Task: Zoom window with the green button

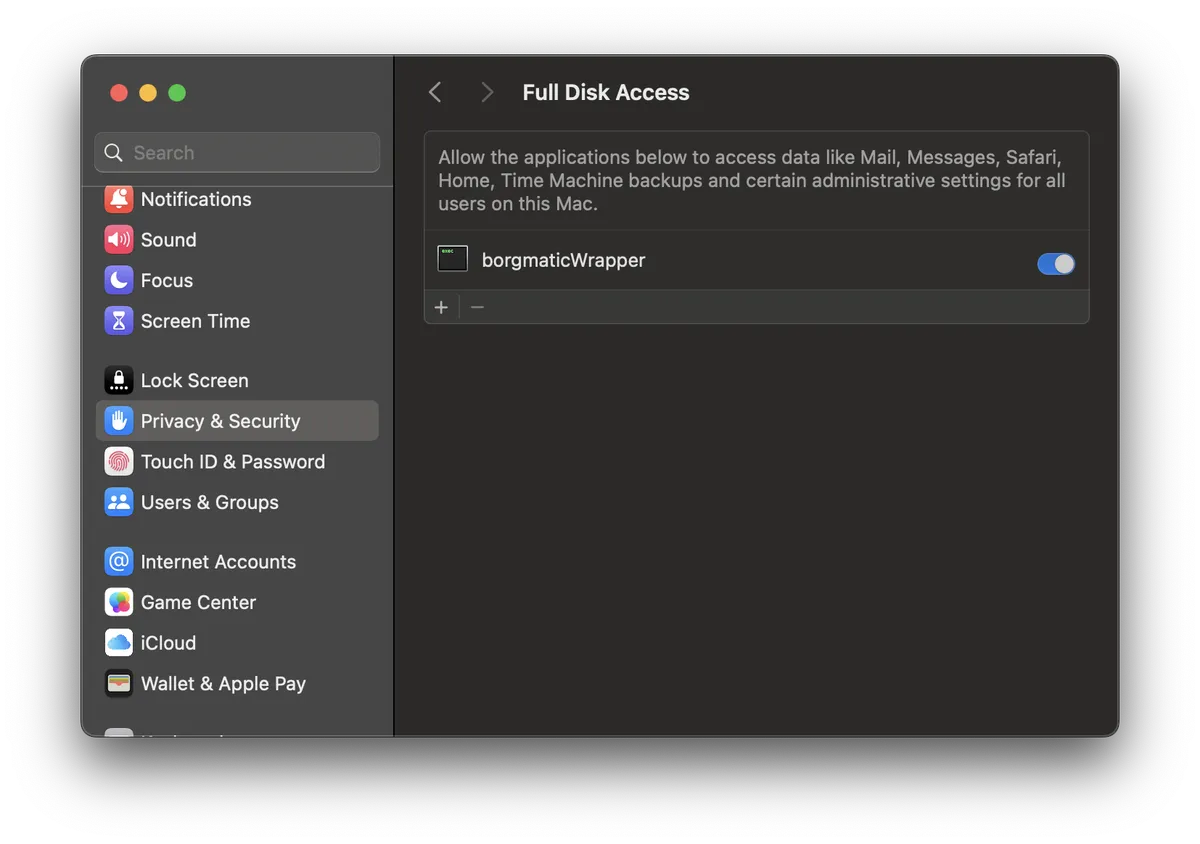Action: click(x=177, y=93)
